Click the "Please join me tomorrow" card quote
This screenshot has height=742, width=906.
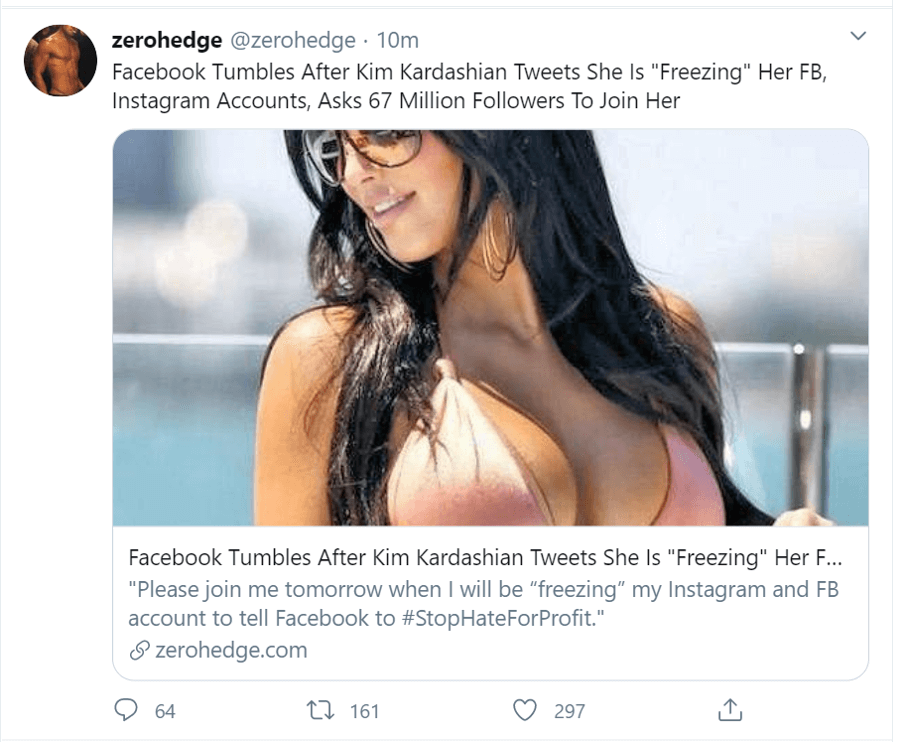pyautogui.click(x=483, y=604)
